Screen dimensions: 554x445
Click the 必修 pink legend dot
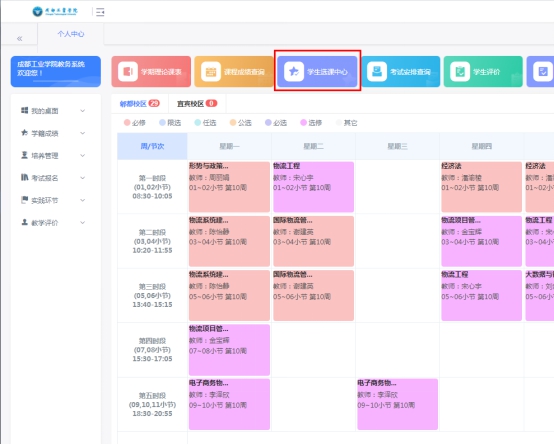127,122
